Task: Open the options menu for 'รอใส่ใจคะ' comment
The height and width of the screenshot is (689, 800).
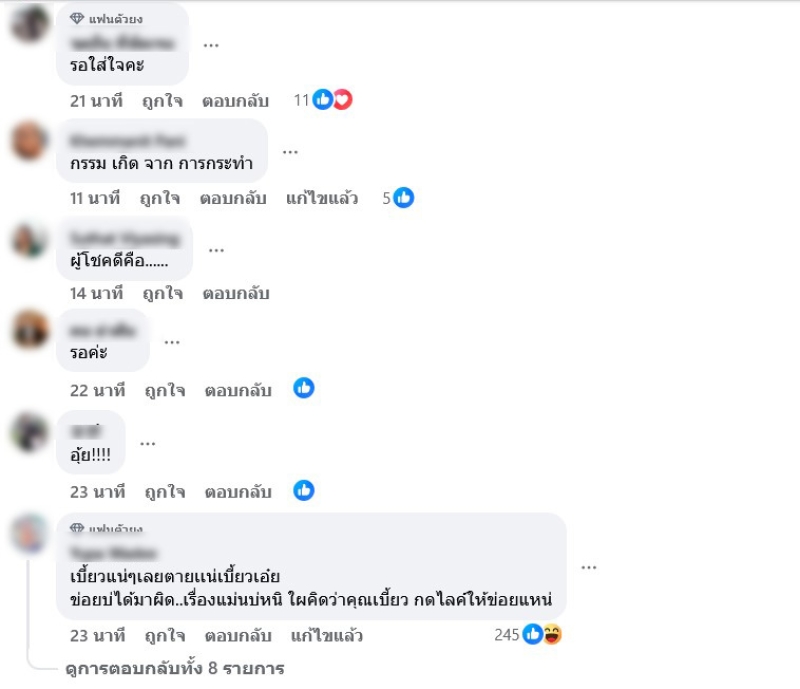Action: (211, 45)
